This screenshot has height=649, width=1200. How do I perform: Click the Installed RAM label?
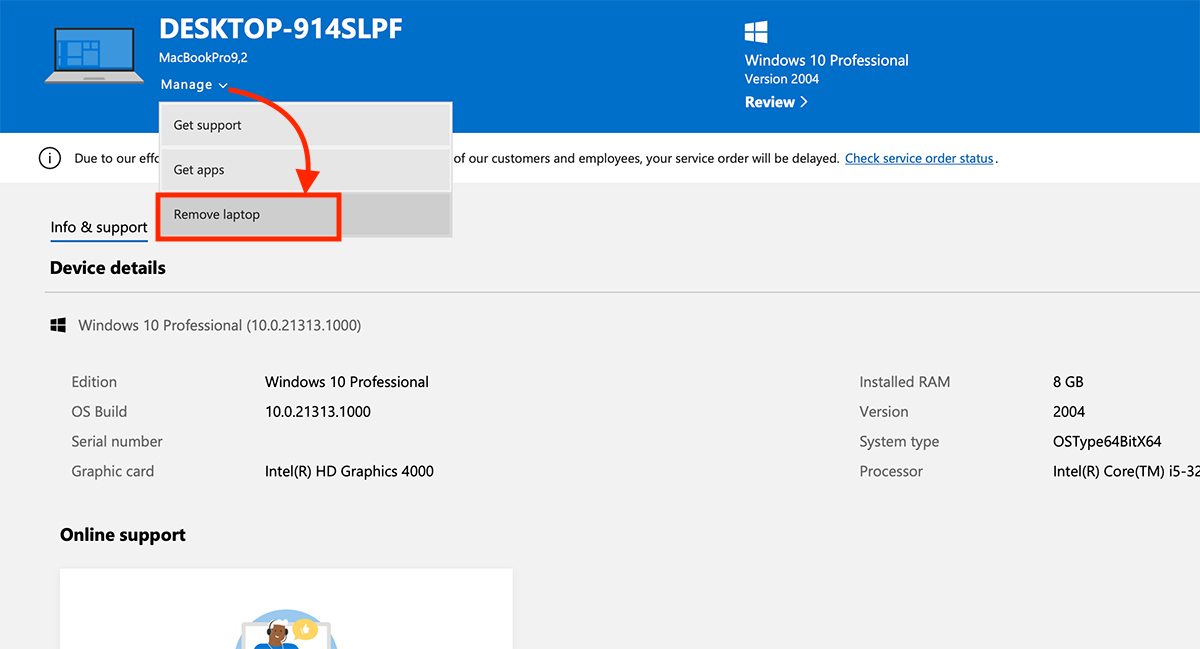905,382
